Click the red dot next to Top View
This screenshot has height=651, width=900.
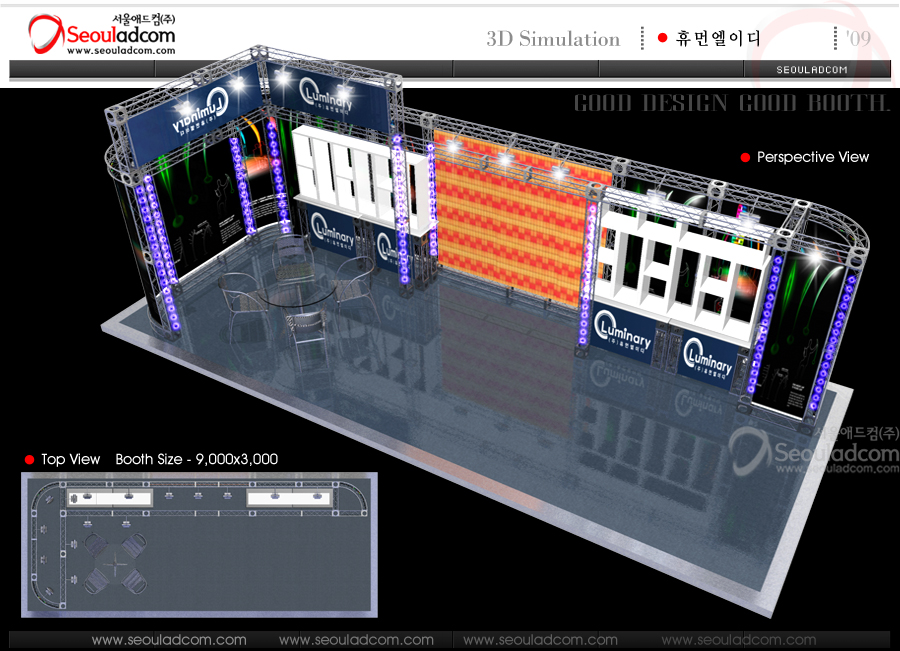[29, 460]
